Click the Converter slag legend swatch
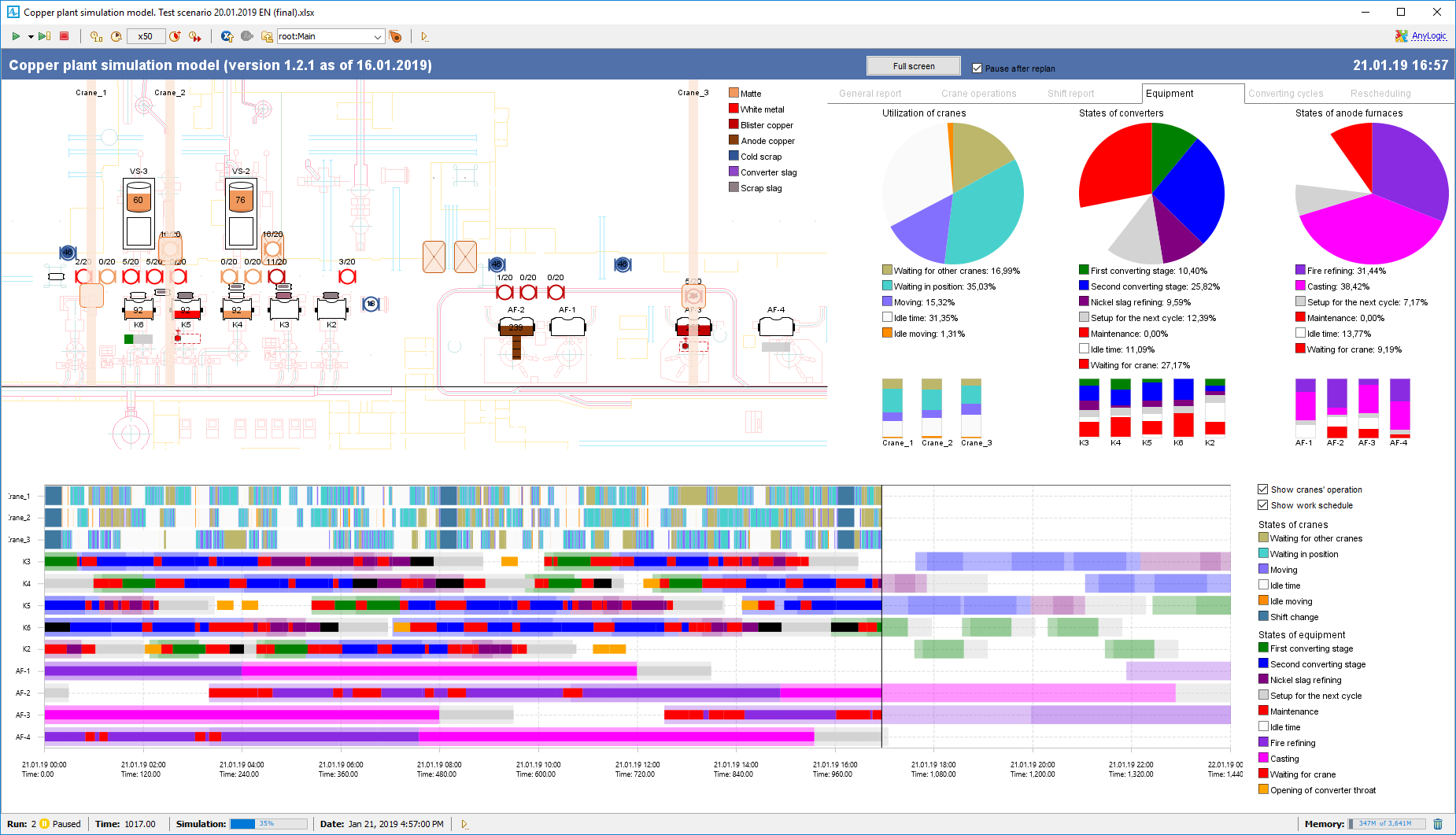 click(734, 172)
